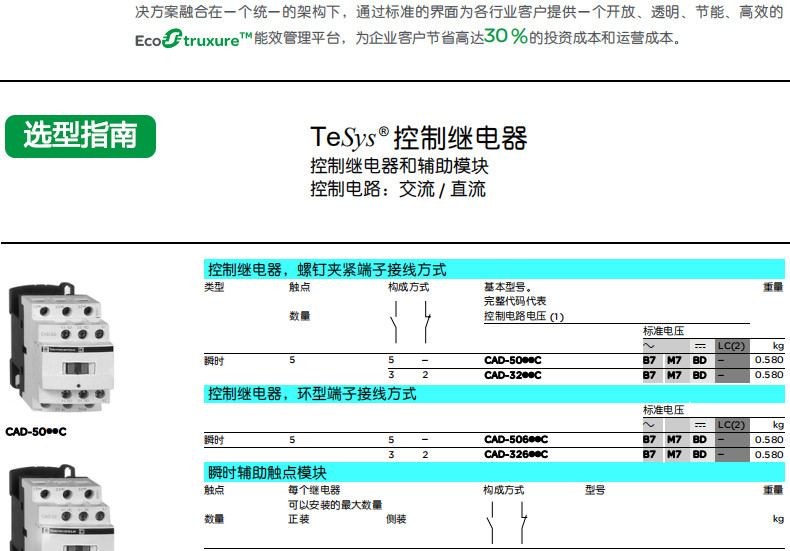Click the normally-closed contact symbol in the first table
790x551 pixels.
pos(426,322)
